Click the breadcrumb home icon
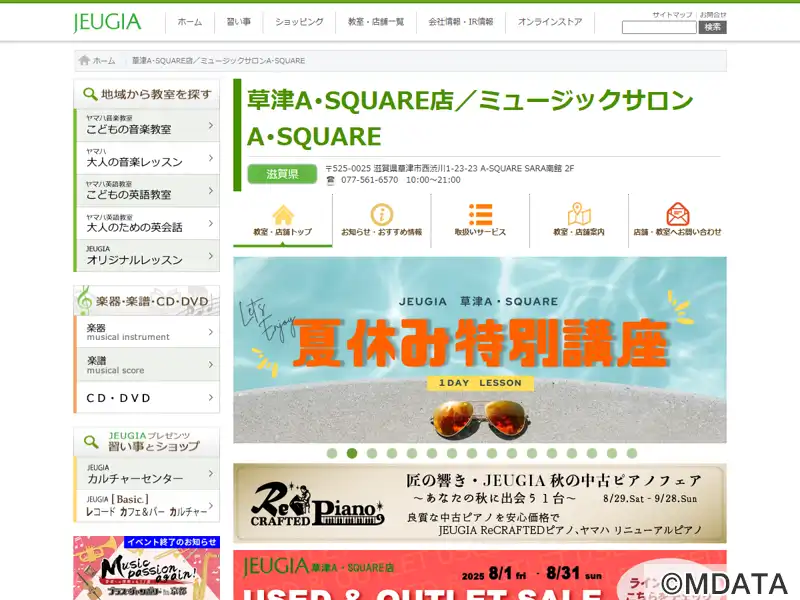The width and height of the screenshot is (800, 600). coord(84,60)
